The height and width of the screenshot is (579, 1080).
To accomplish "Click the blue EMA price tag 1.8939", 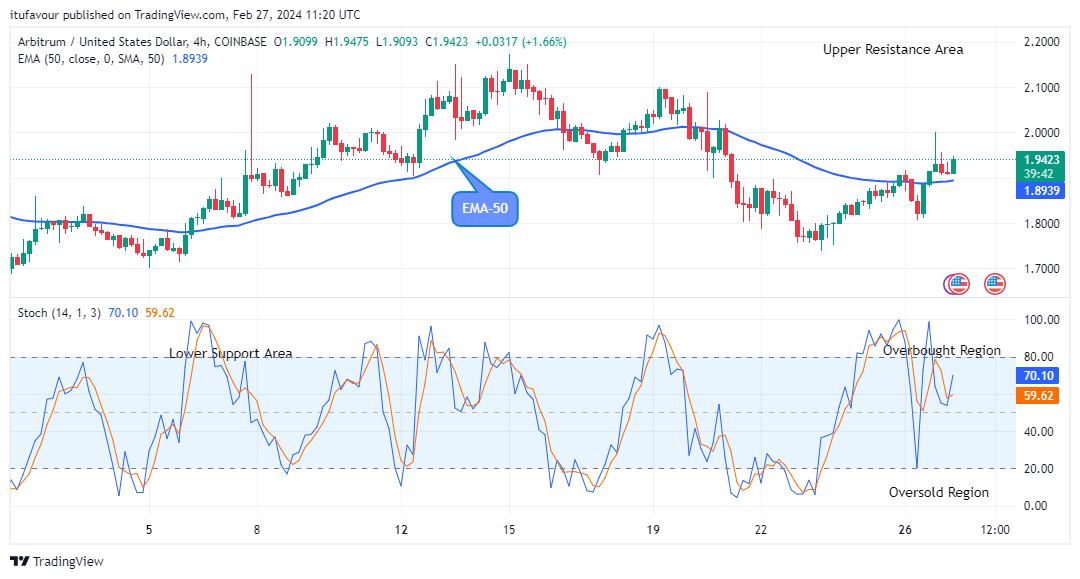I will click(x=1041, y=191).
